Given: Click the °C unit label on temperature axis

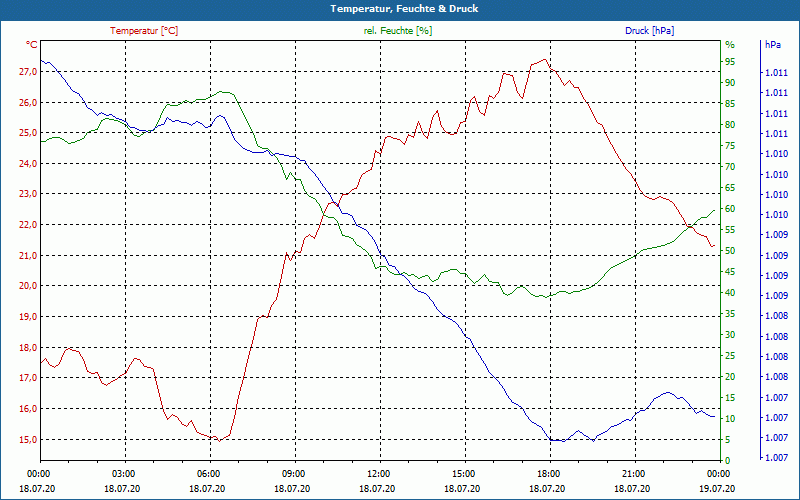Looking at the screenshot, I should pyautogui.click(x=32, y=45).
